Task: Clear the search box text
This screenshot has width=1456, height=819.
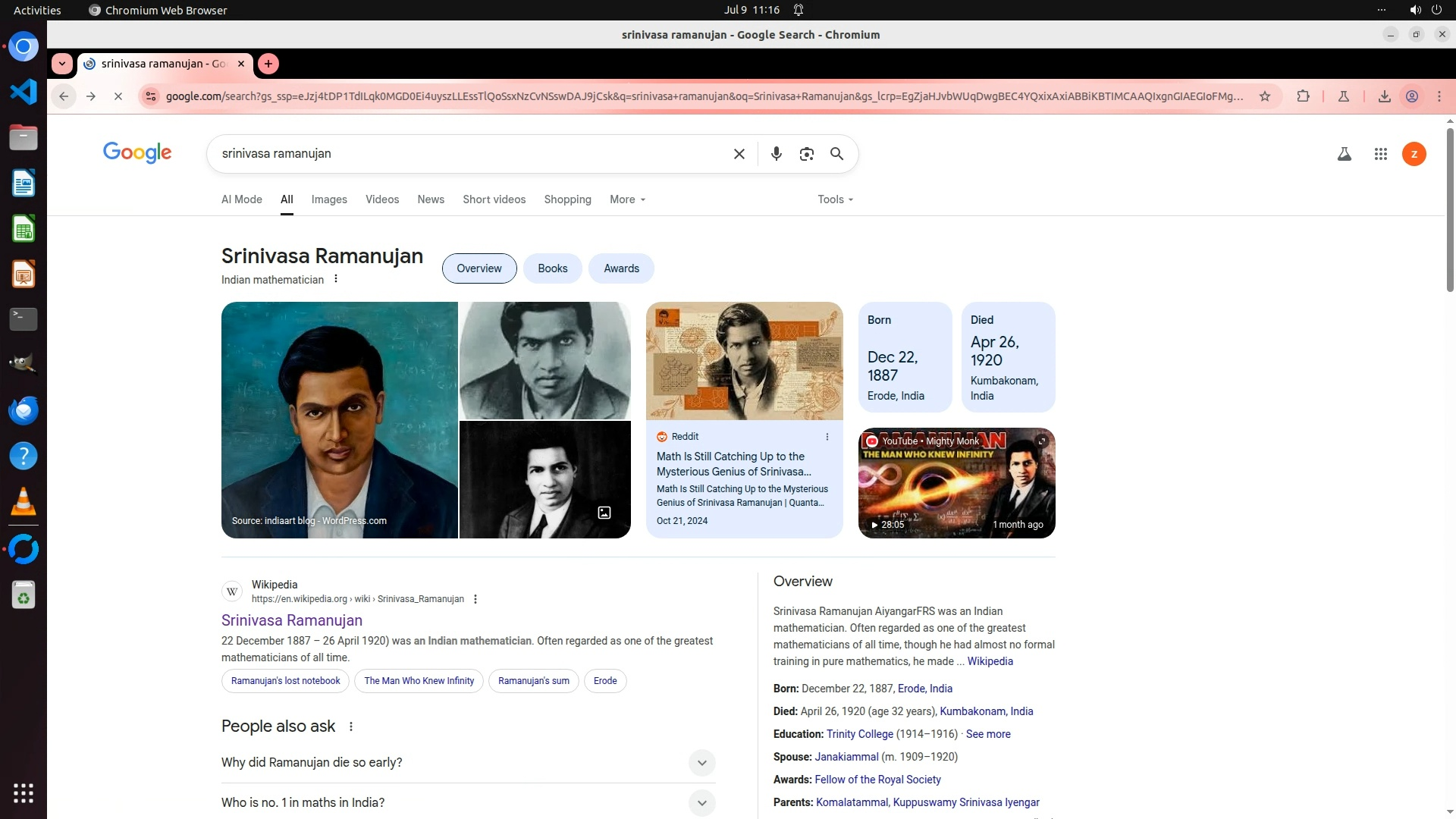Action: click(739, 154)
